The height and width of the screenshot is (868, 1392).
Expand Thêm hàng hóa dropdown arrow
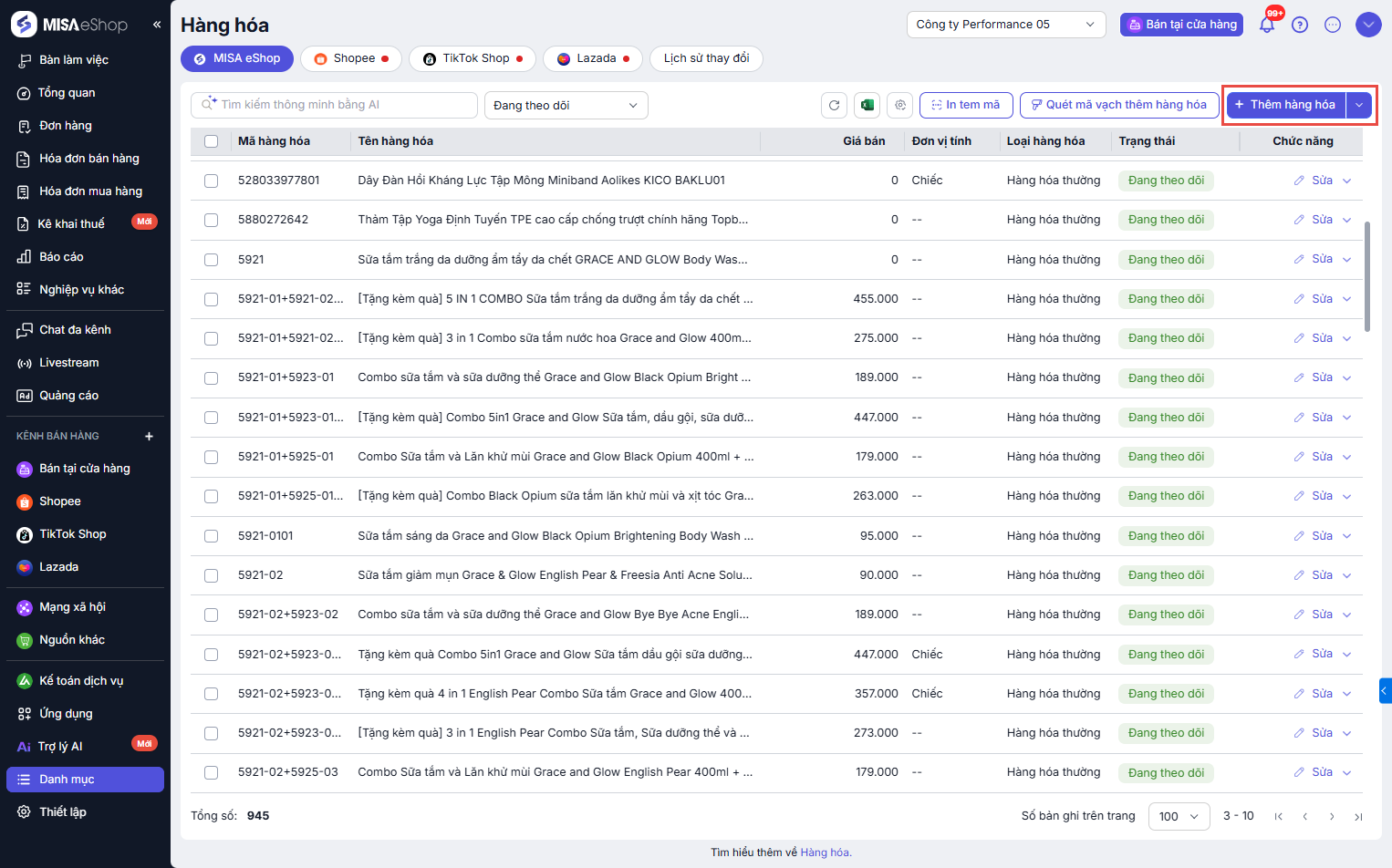click(1359, 105)
